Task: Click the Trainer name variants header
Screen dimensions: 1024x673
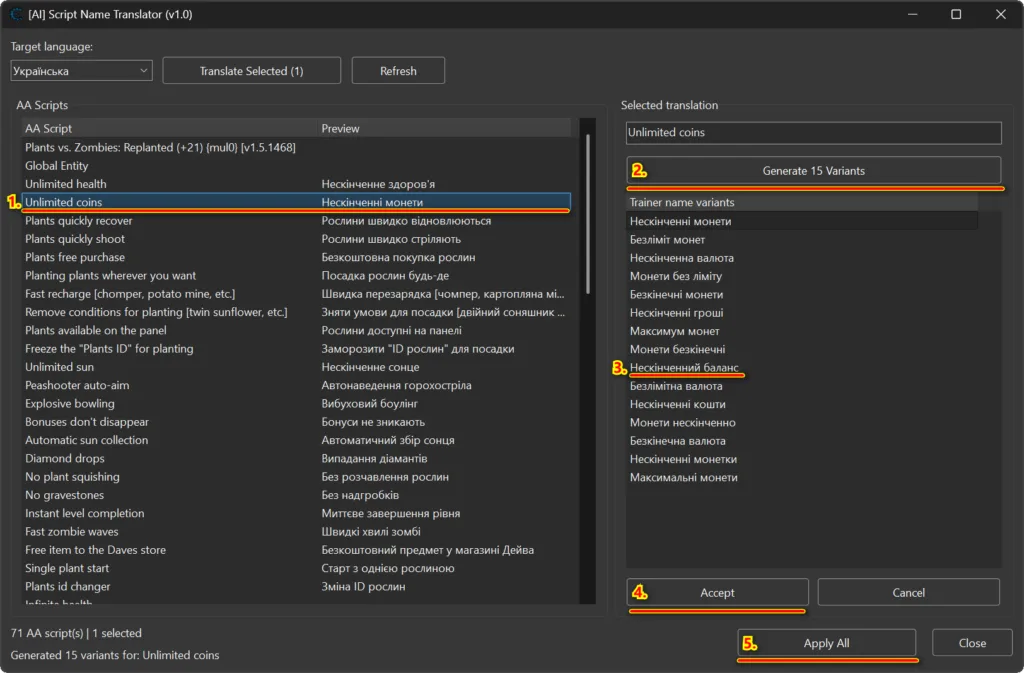Action: 802,202
